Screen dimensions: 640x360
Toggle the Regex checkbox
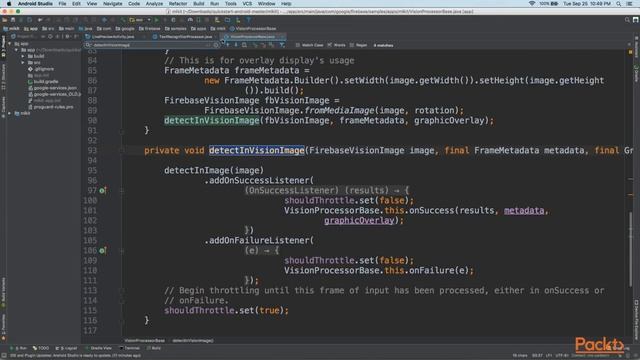tap(351, 45)
